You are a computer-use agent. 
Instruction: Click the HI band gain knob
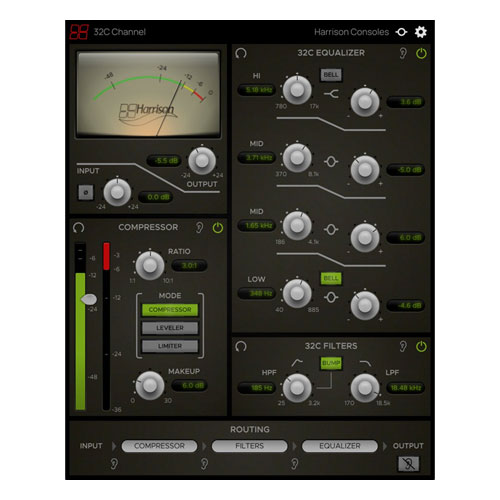pyautogui.click(x=365, y=102)
